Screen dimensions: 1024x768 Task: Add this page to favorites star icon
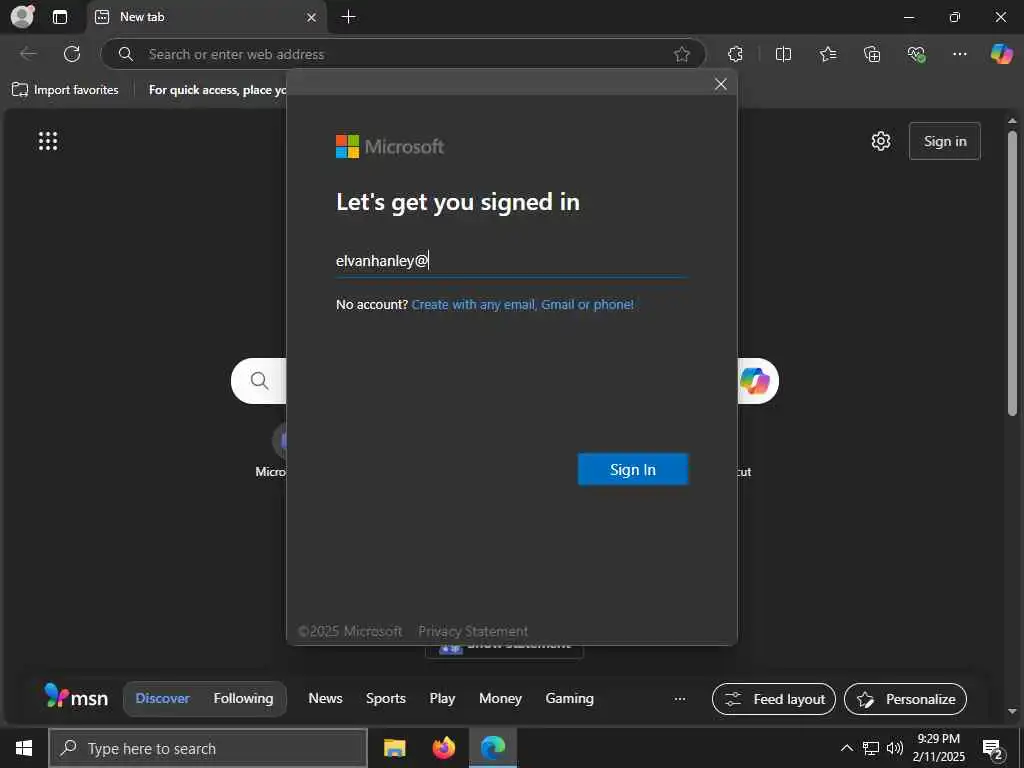pyautogui.click(x=682, y=54)
